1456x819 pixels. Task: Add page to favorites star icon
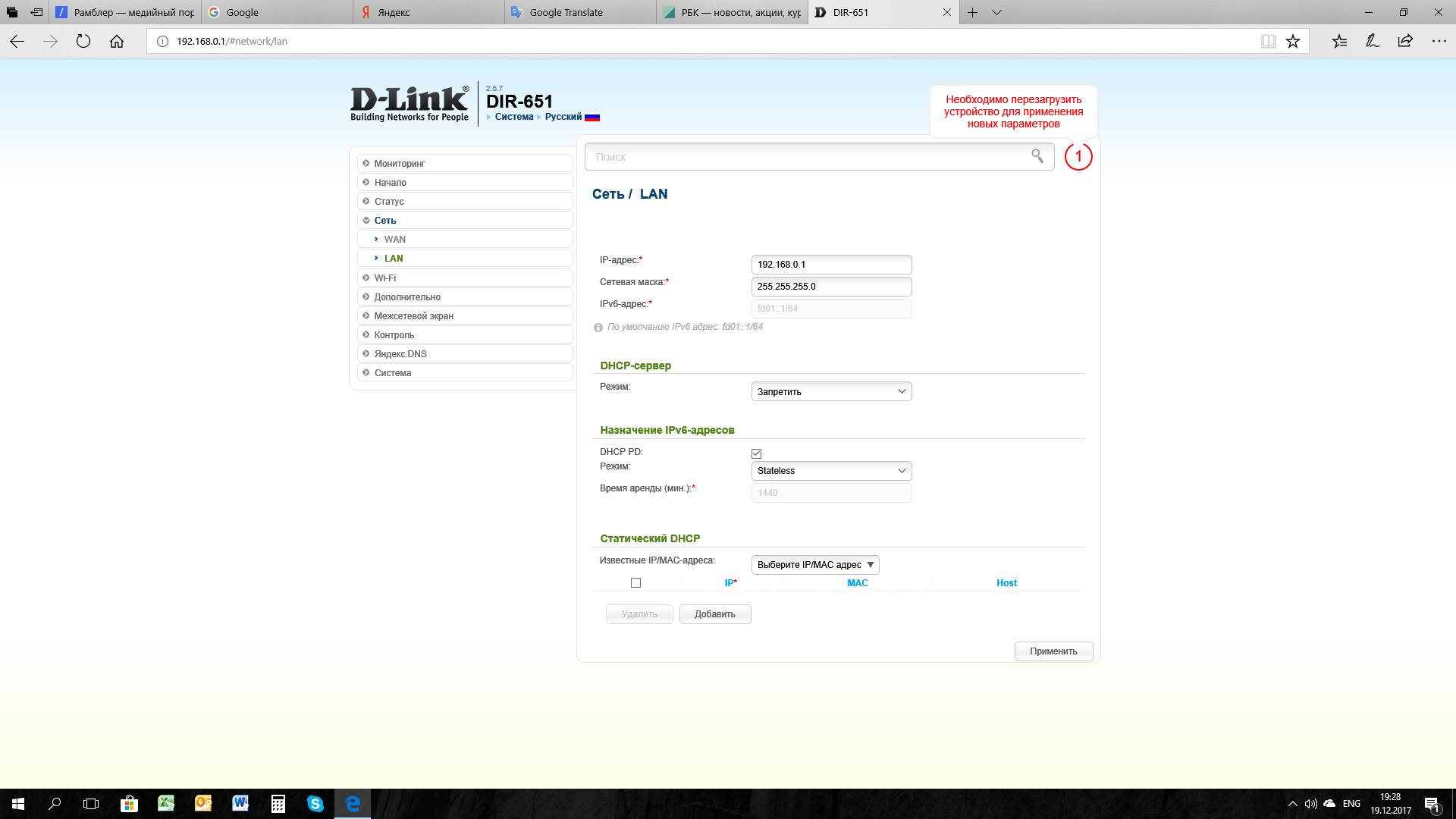(1293, 41)
